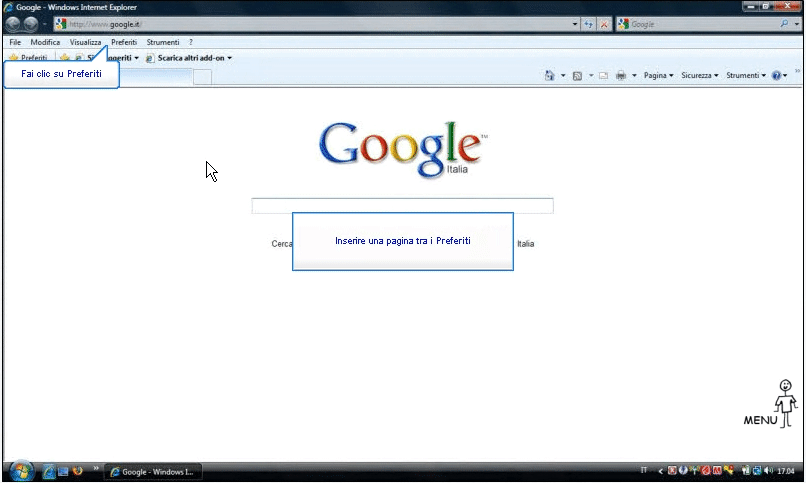Open the search provider dropdown arrow
Viewport: 806px width, 483px height.
[x=796, y=24]
